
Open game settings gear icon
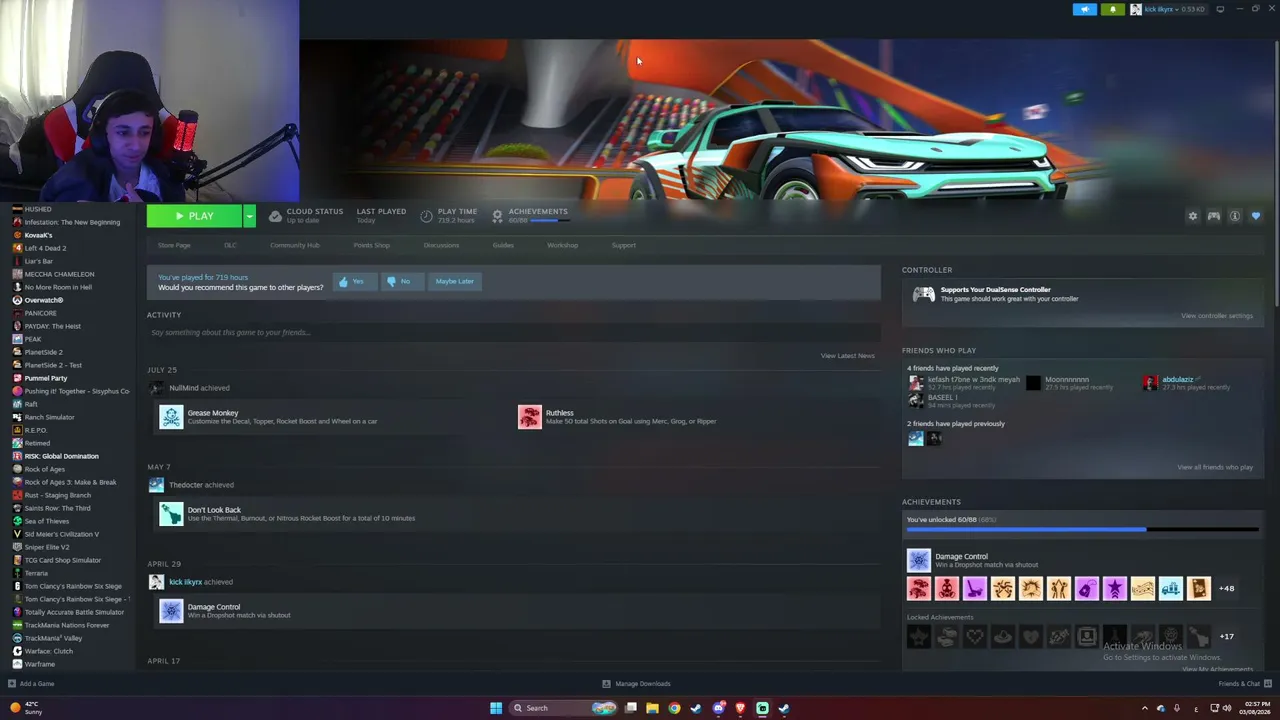coord(1192,216)
